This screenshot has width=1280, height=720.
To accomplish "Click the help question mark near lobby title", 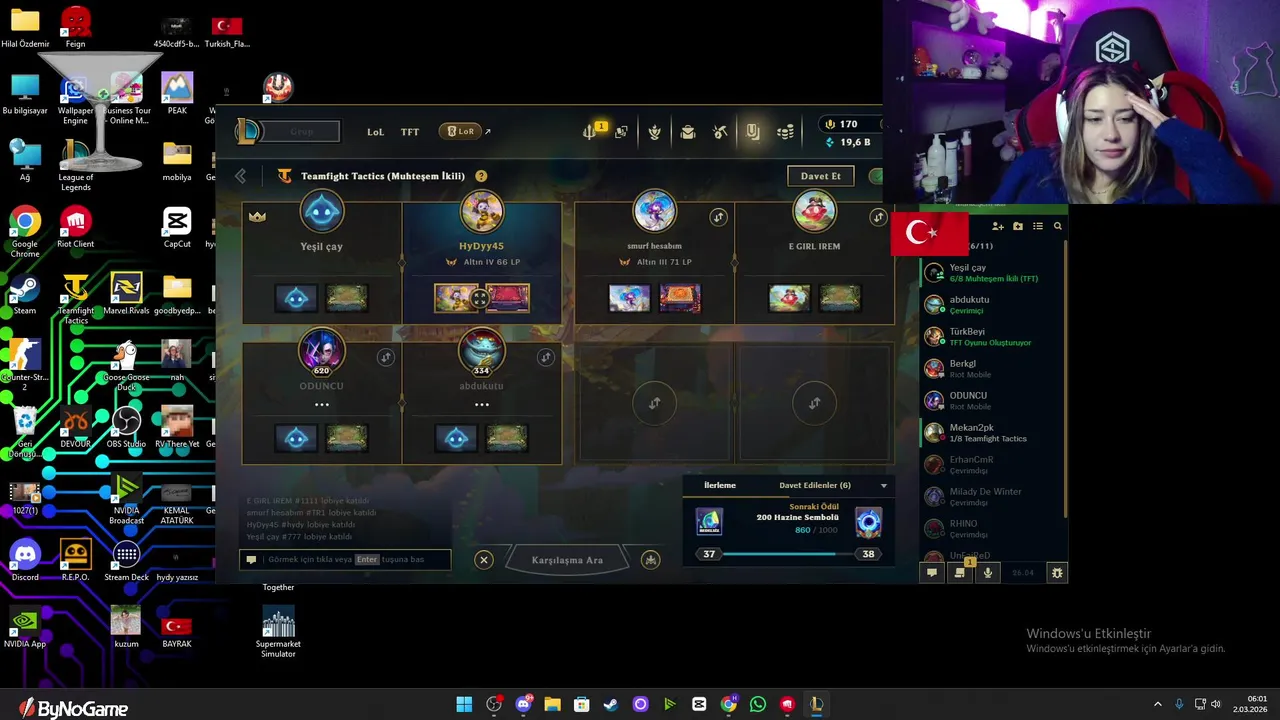I will (481, 176).
